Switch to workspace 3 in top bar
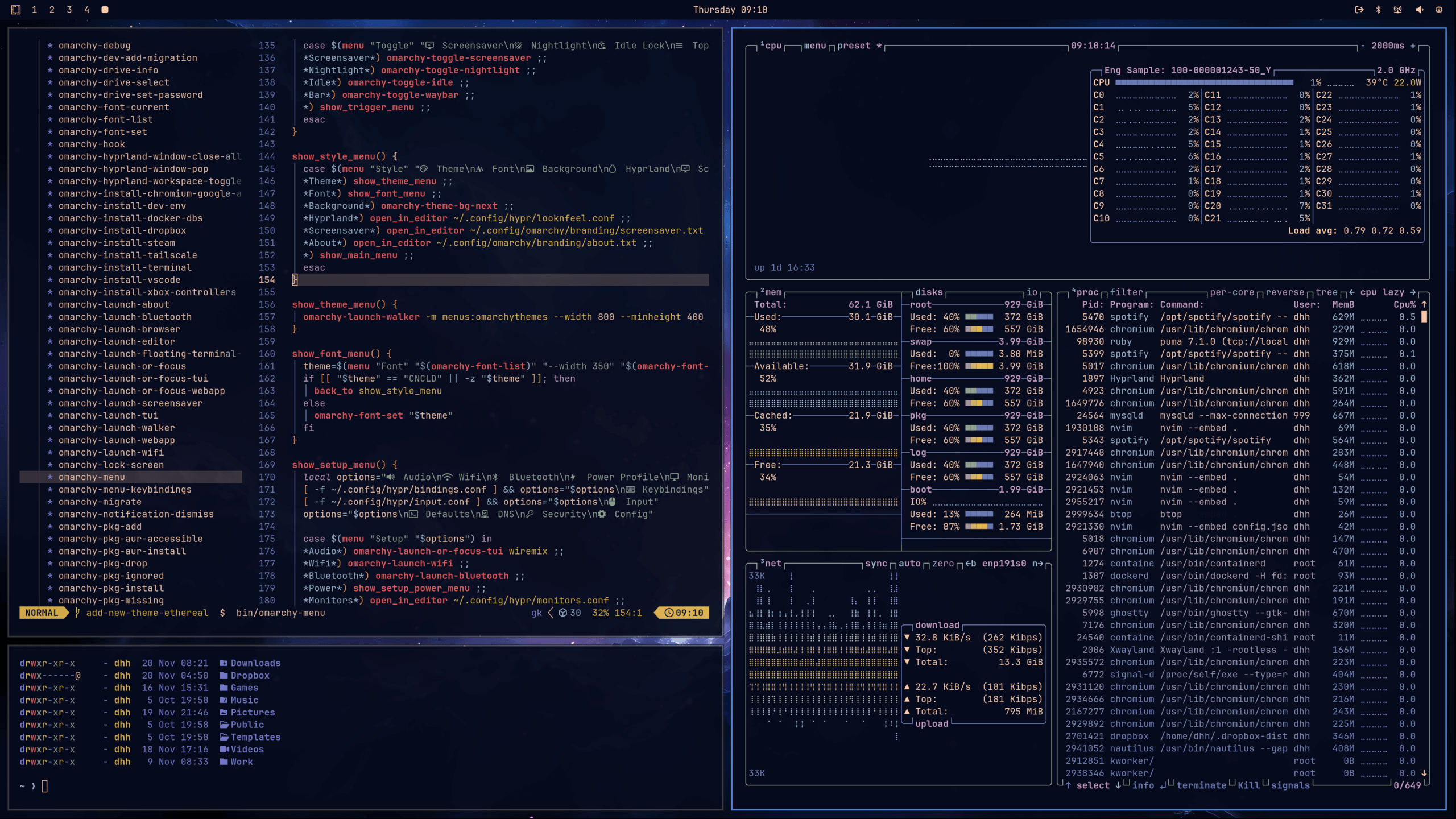Image resolution: width=1456 pixels, height=819 pixels. [69, 10]
